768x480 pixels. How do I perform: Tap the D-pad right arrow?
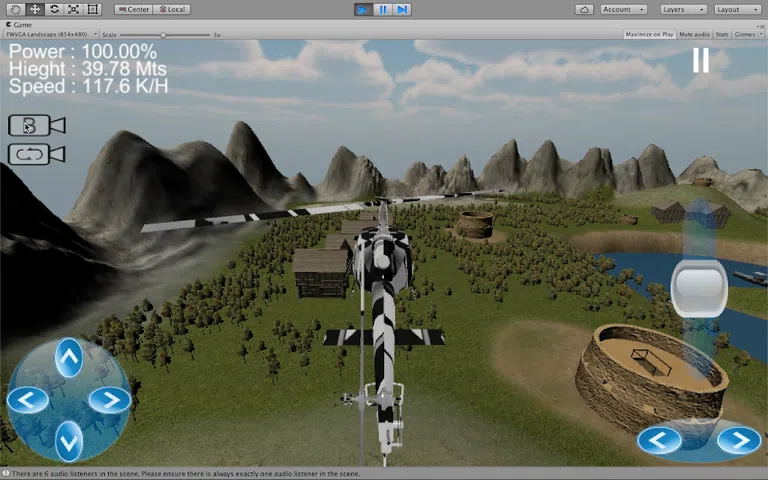click(x=110, y=400)
